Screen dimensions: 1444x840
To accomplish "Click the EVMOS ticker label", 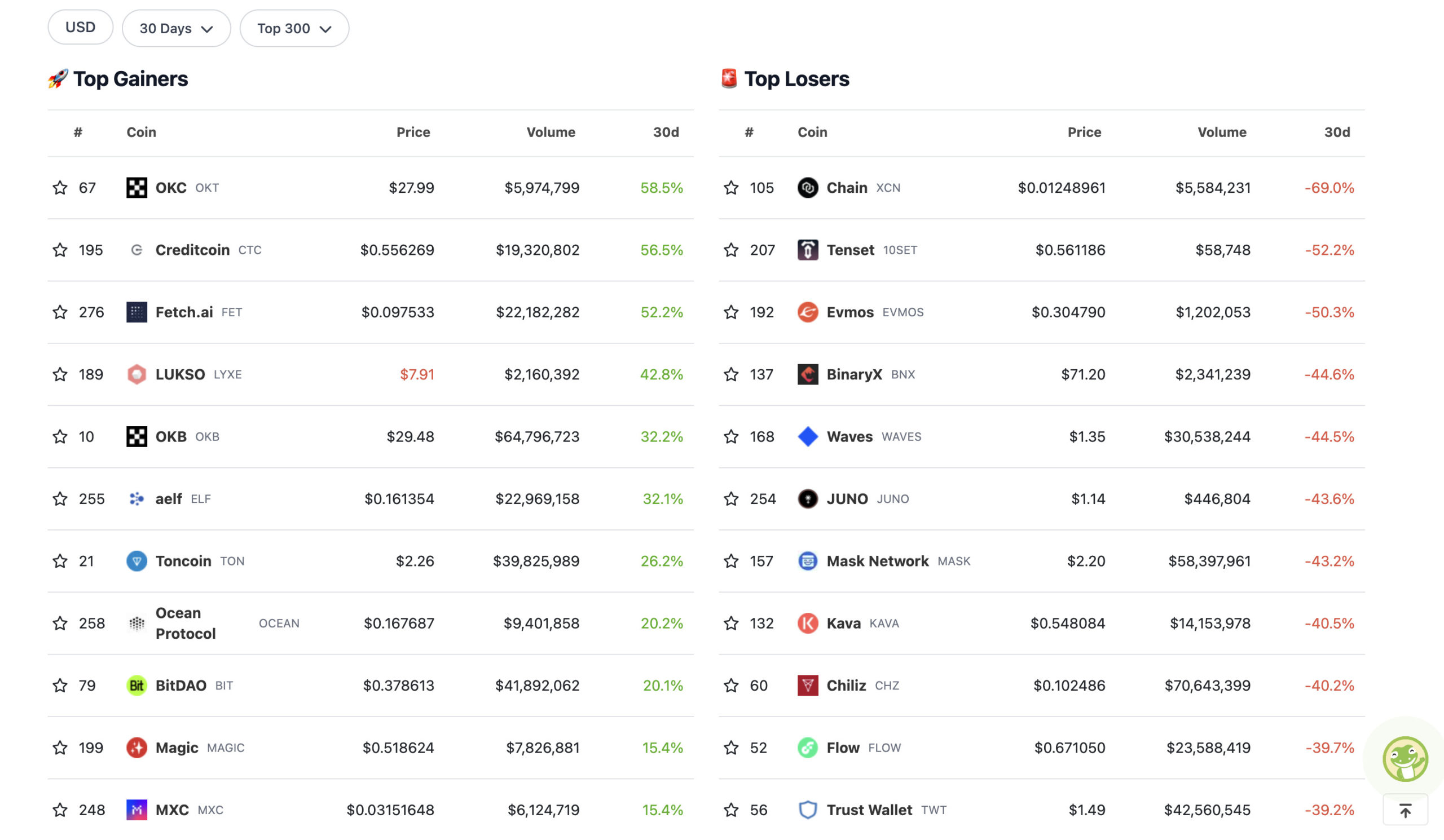I will [902, 312].
